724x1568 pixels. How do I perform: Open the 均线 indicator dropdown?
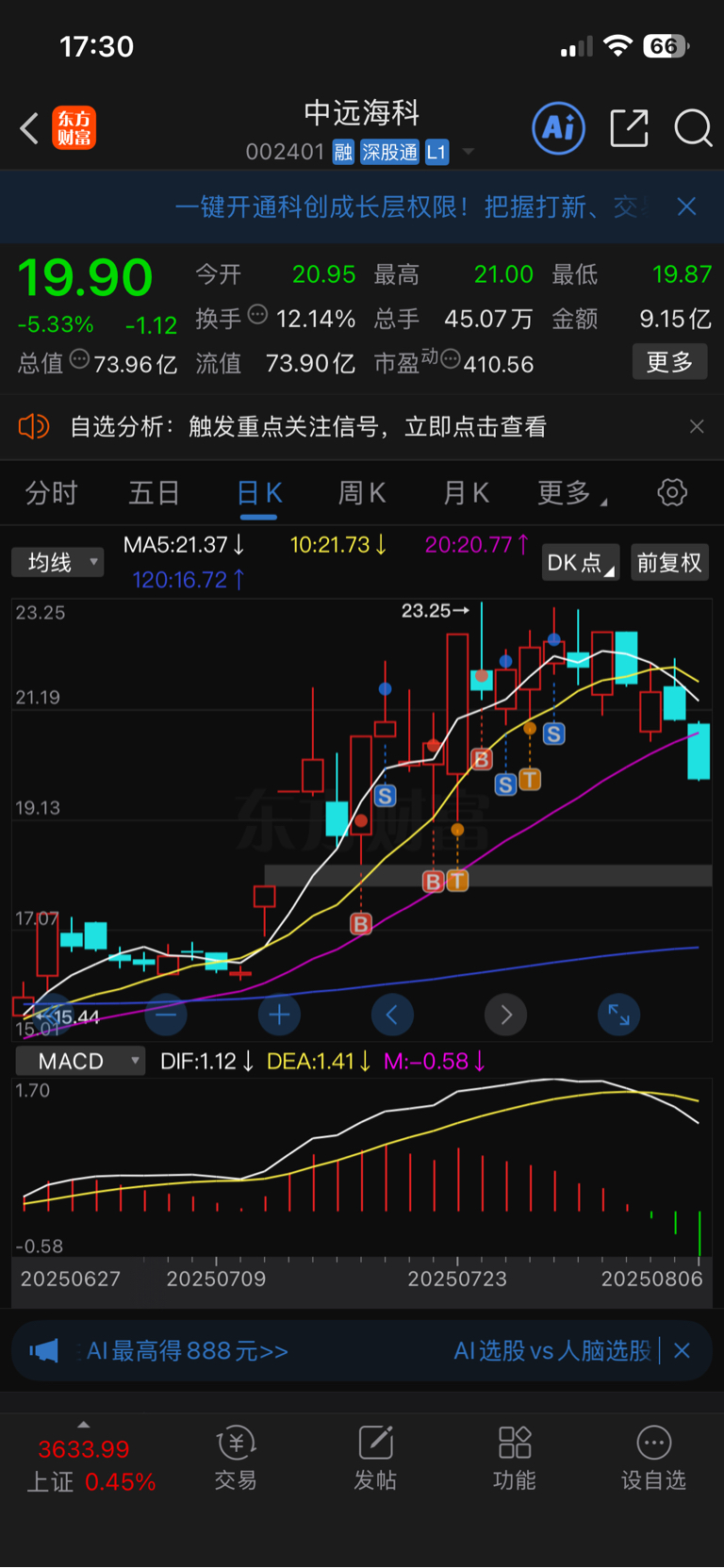click(x=58, y=563)
